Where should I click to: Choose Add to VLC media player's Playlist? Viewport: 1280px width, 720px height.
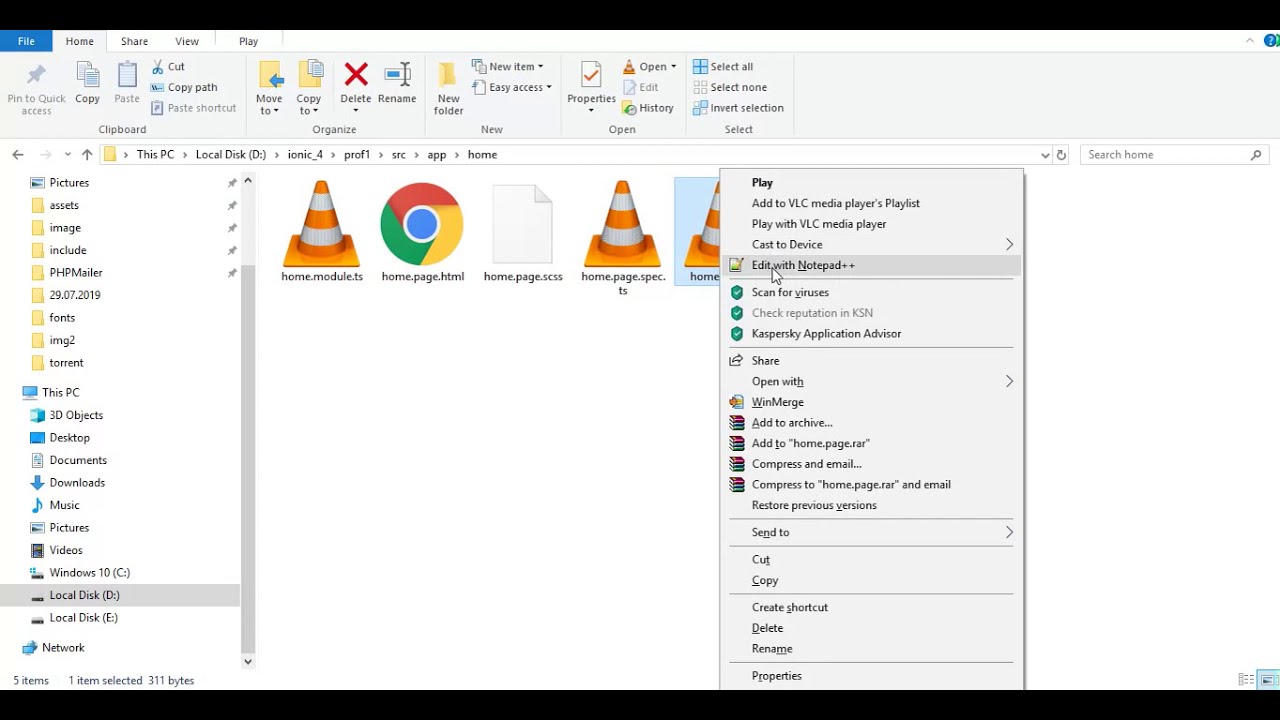tap(871, 203)
